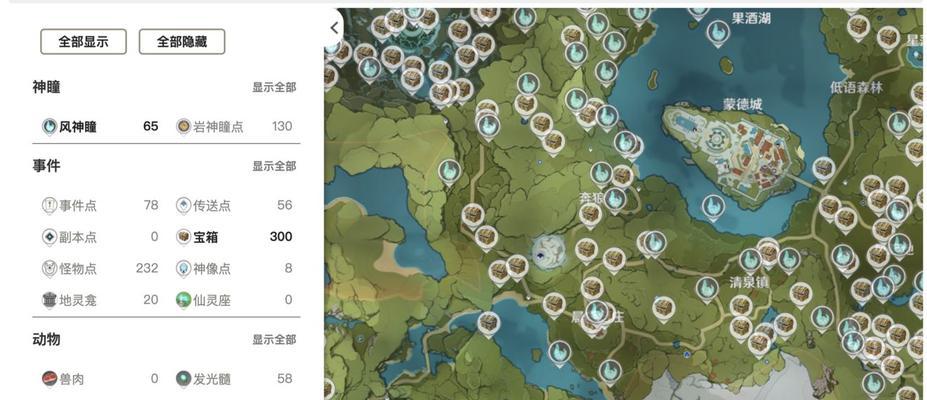The height and width of the screenshot is (400, 927).
Task: Click the 仙灵座 fairy icon
Action: click(184, 300)
